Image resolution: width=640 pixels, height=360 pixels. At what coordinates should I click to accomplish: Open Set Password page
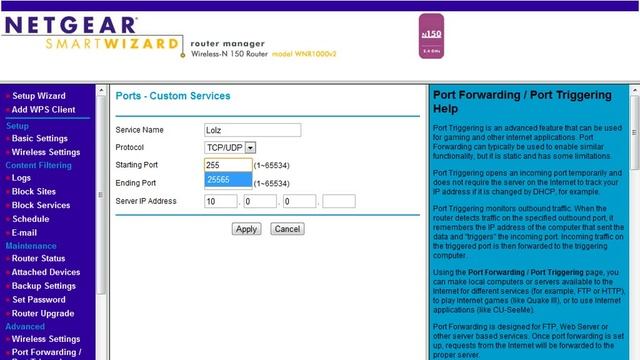39,300
